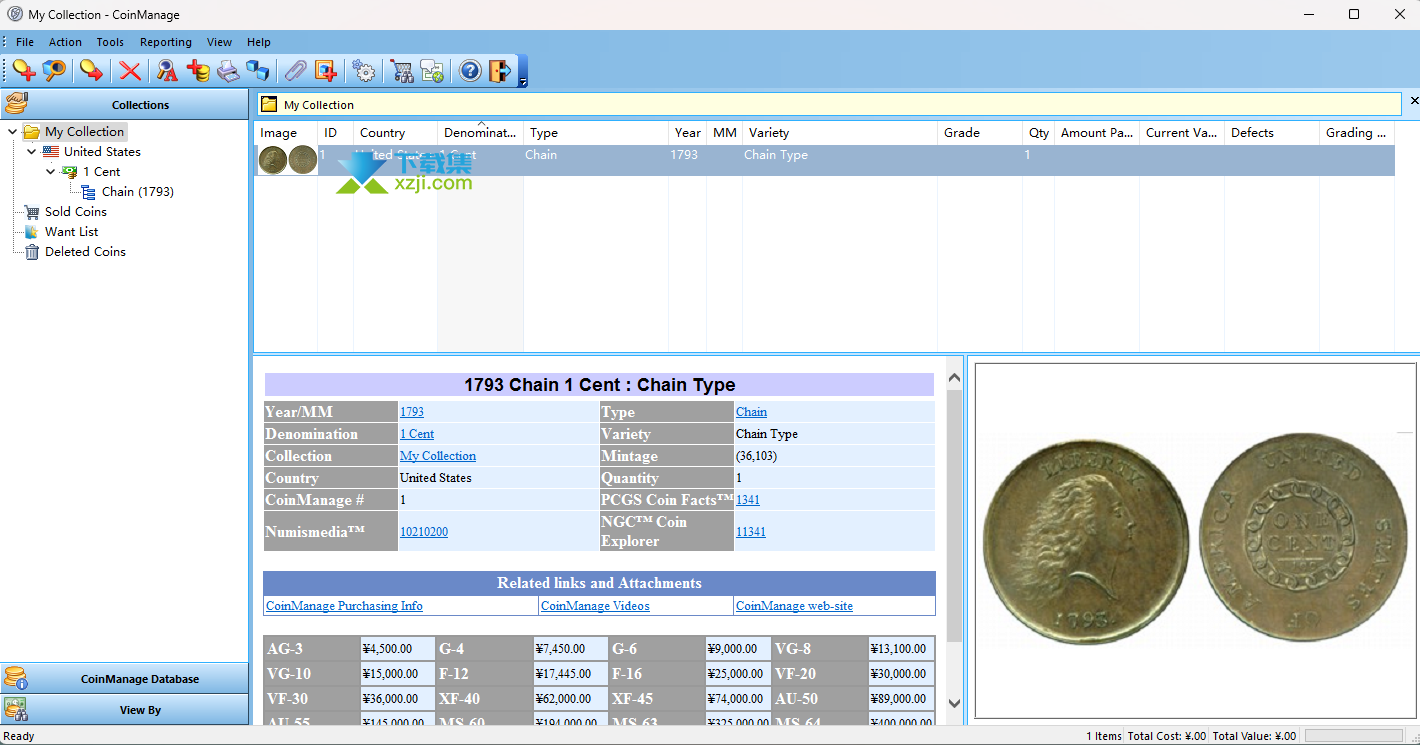Click the Add Coin toolbar icon

[24, 70]
